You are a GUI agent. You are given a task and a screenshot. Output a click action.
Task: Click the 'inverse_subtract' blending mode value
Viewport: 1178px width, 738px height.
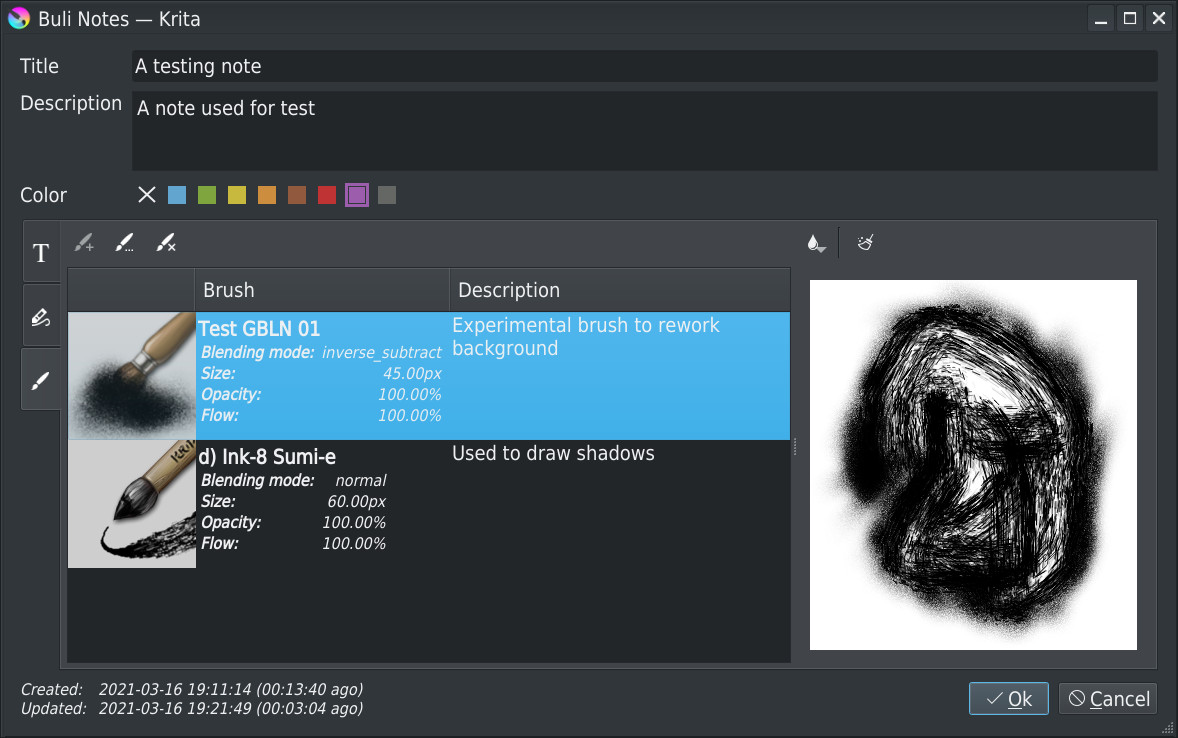point(382,352)
